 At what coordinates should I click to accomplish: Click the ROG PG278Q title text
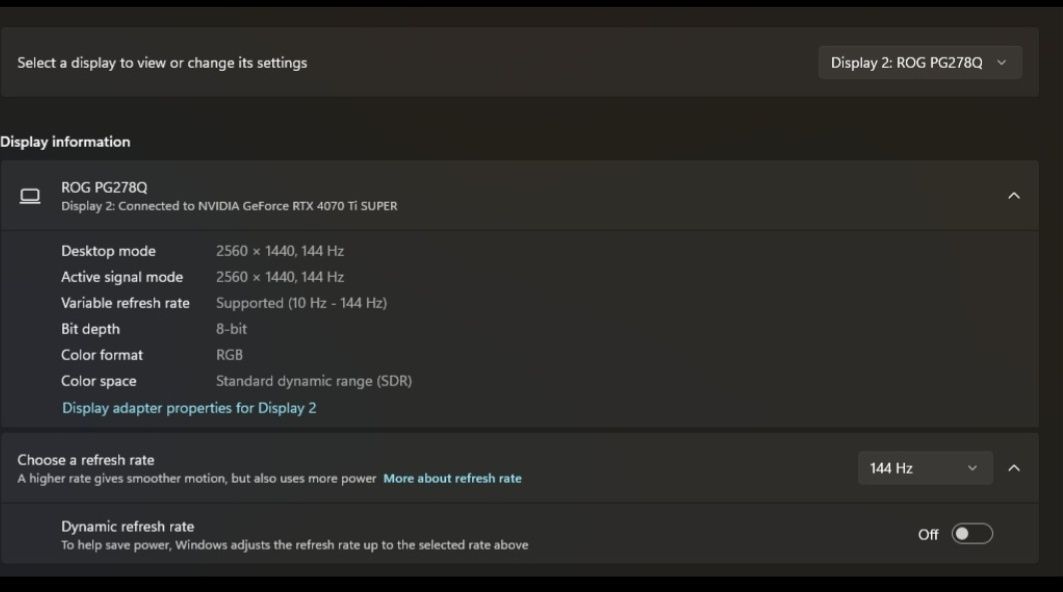(x=104, y=187)
